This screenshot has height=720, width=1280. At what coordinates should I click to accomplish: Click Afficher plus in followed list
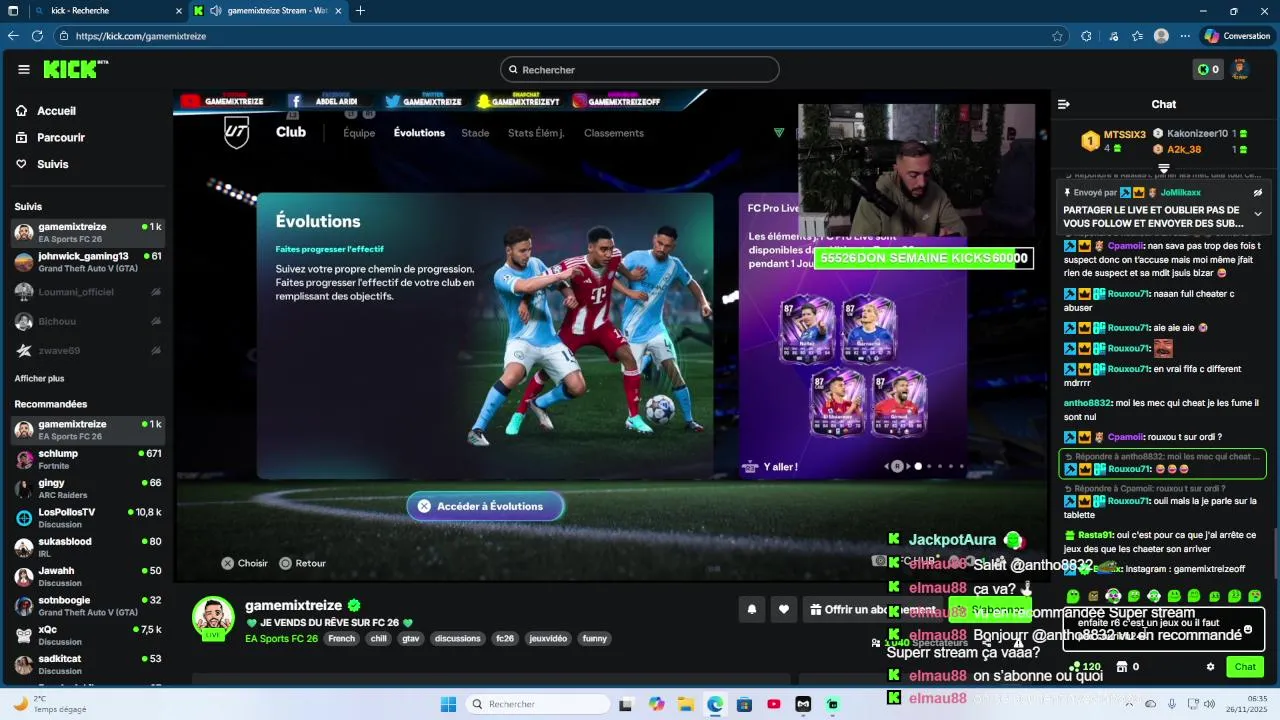coord(39,379)
